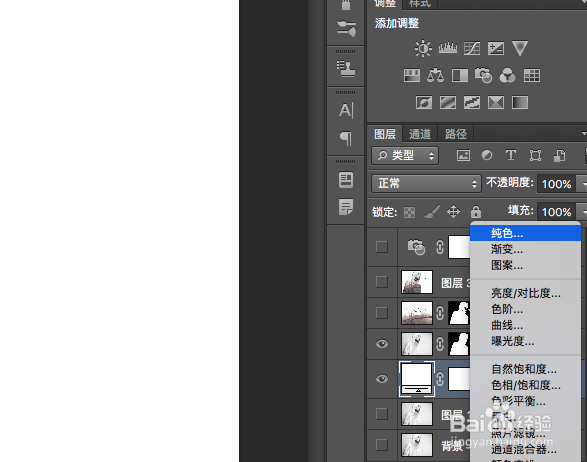Filter layers by shape layers icon
This screenshot has width=587, height=462.
point(535,155)
